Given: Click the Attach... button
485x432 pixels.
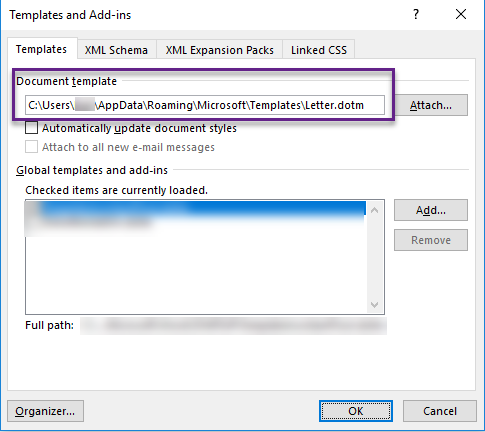Looking at the screenshot, I should [431, 105].
